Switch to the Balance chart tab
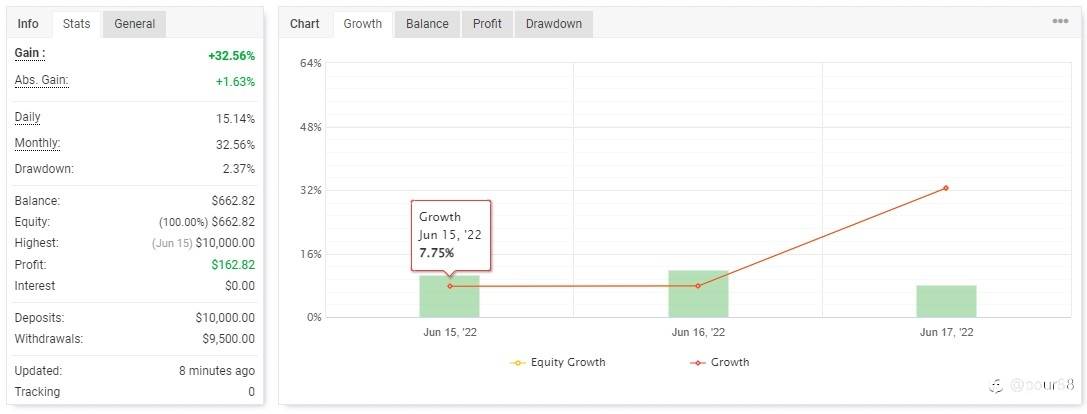 click(427, 24)
